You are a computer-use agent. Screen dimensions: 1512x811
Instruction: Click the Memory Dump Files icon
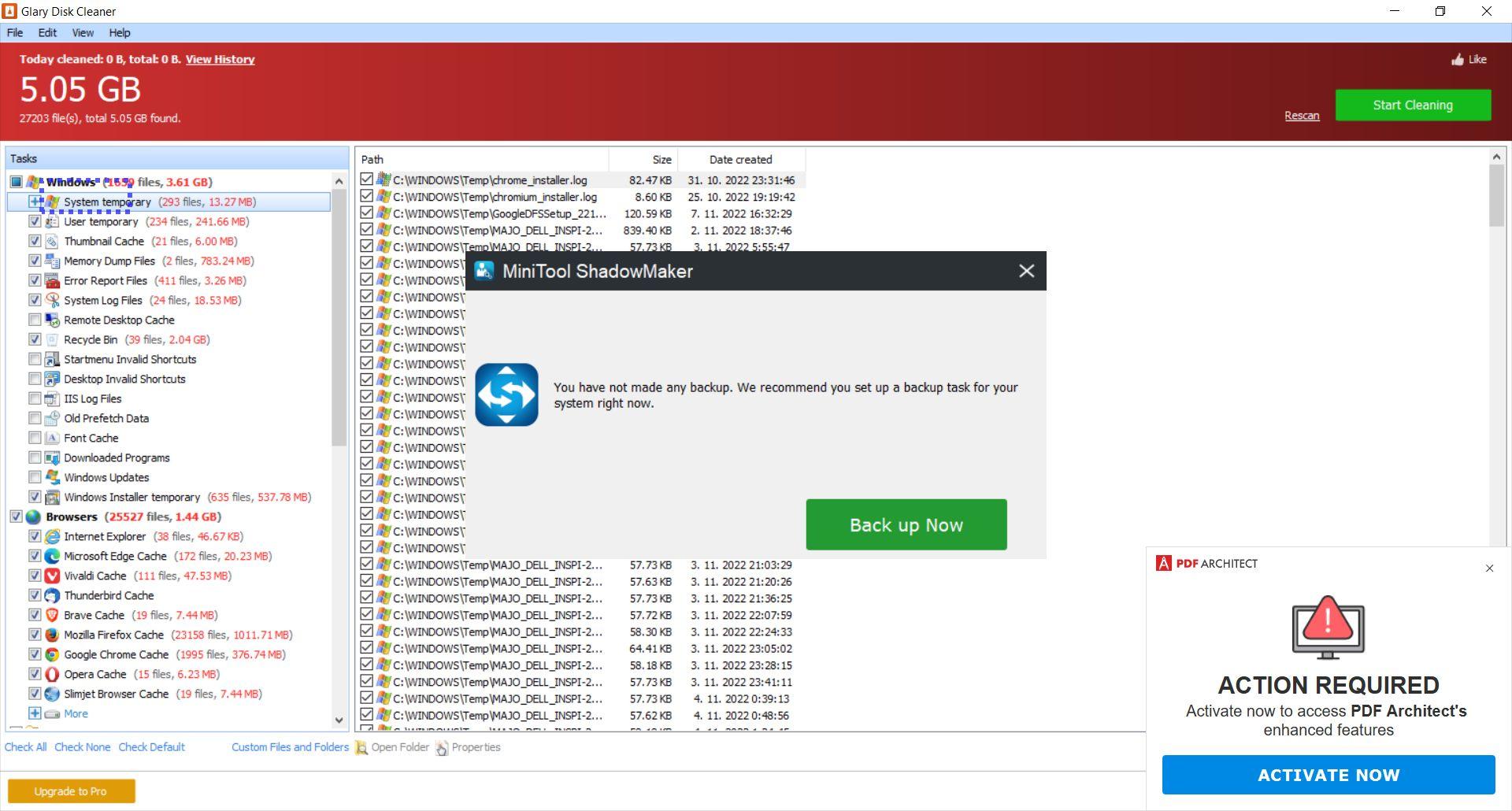tap(52, 261)
